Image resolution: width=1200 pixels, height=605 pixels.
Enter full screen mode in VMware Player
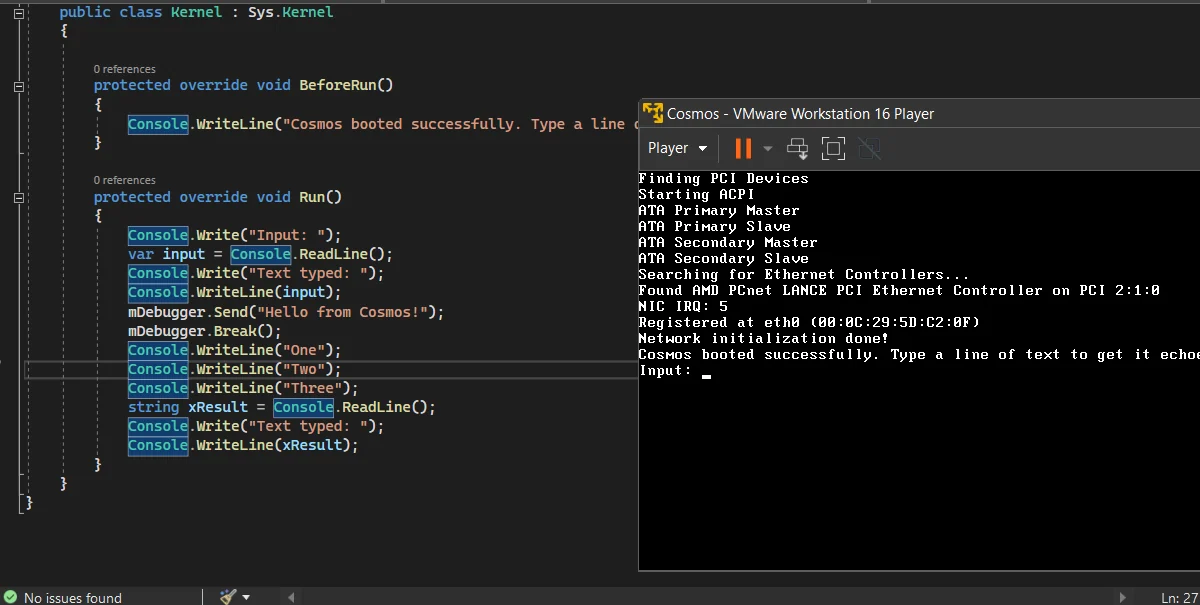pyautogui.click(x=833, y=149)
